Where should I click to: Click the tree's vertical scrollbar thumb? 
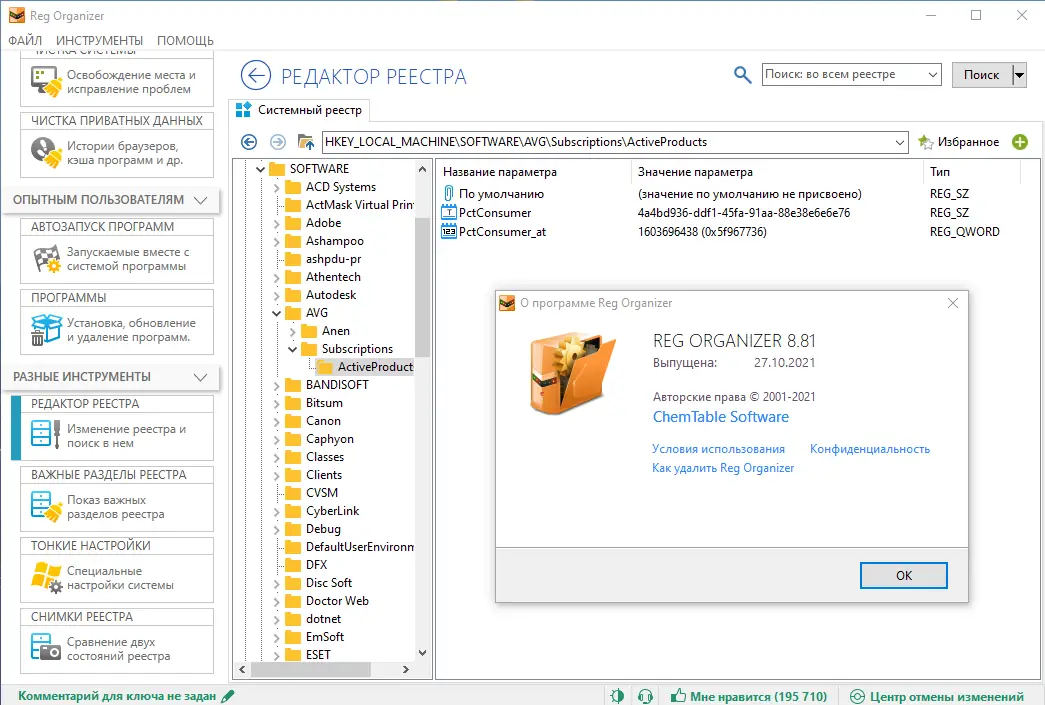(x=422, y=287)
